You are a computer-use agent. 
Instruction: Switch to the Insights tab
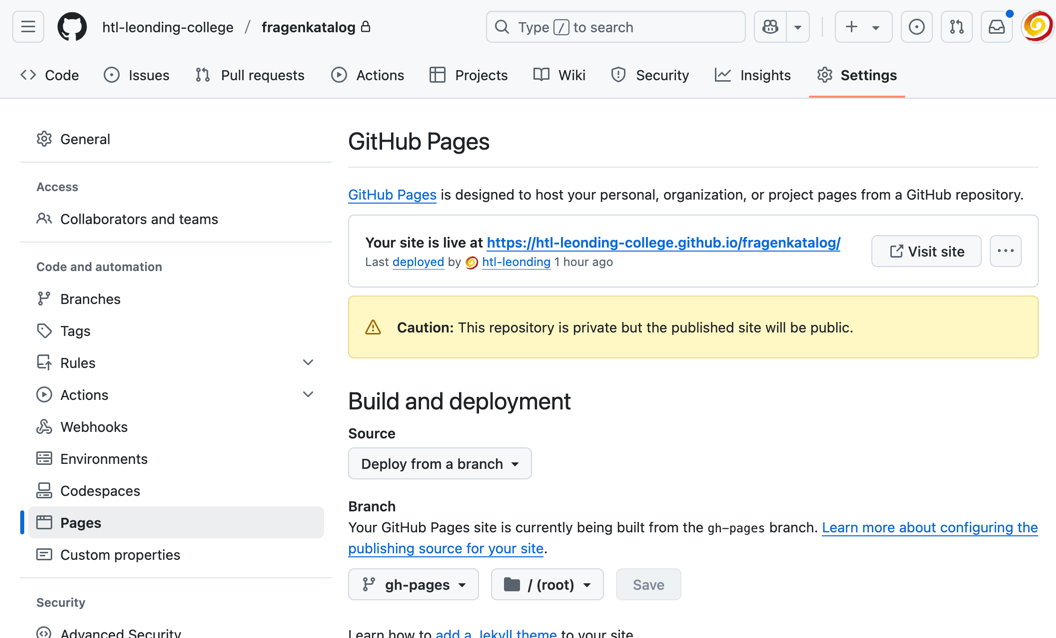[x=752, y=75]
